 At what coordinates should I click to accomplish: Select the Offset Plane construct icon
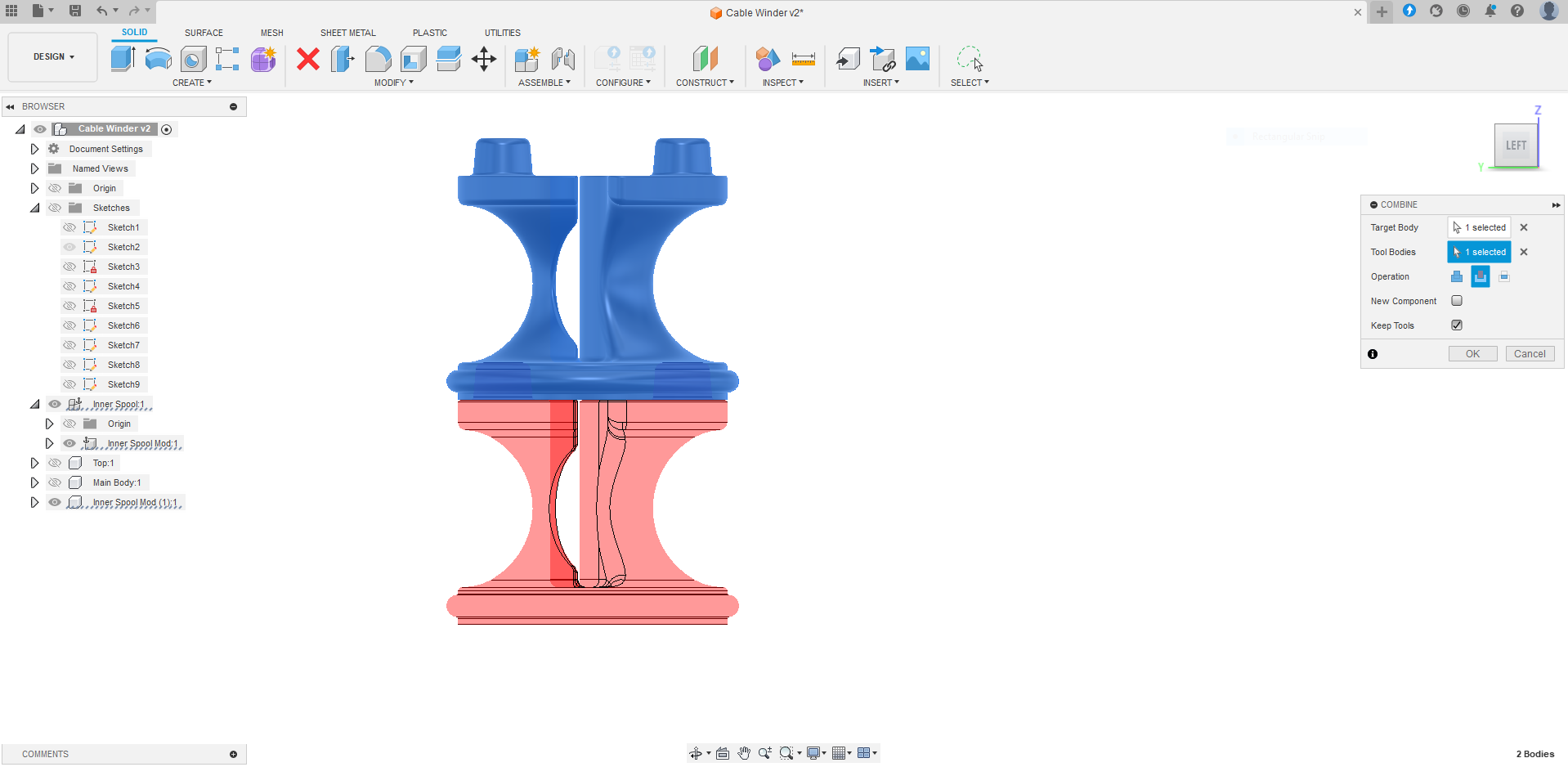click(705, 59)
